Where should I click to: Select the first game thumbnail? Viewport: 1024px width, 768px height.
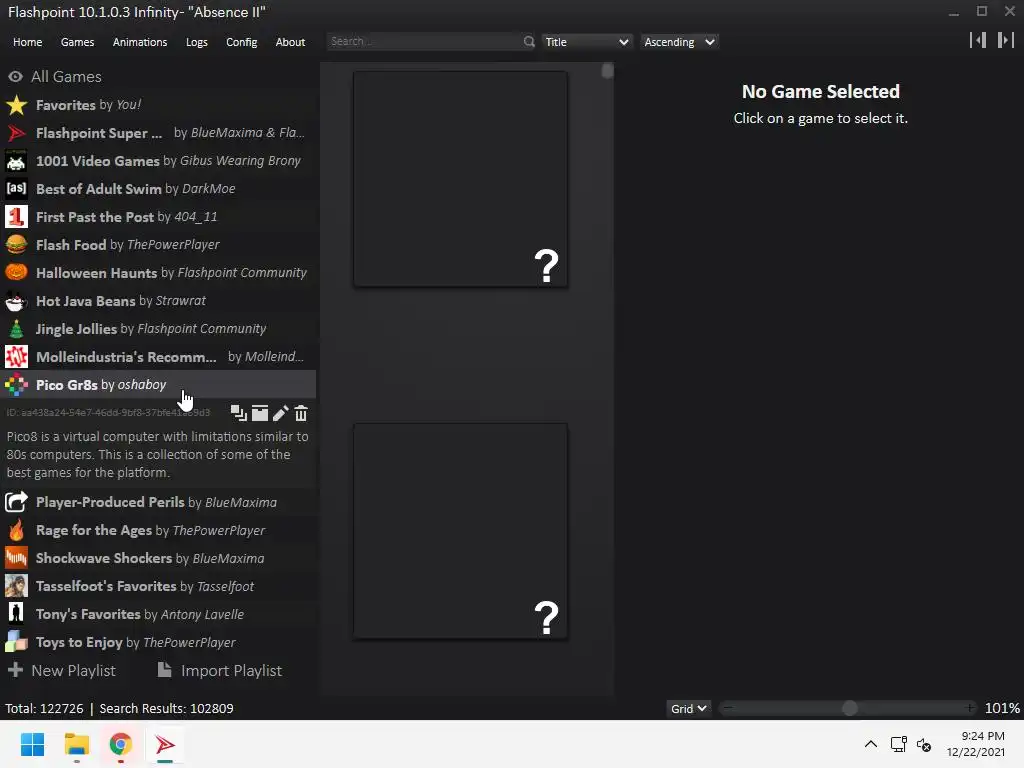[x=460, y=179]
